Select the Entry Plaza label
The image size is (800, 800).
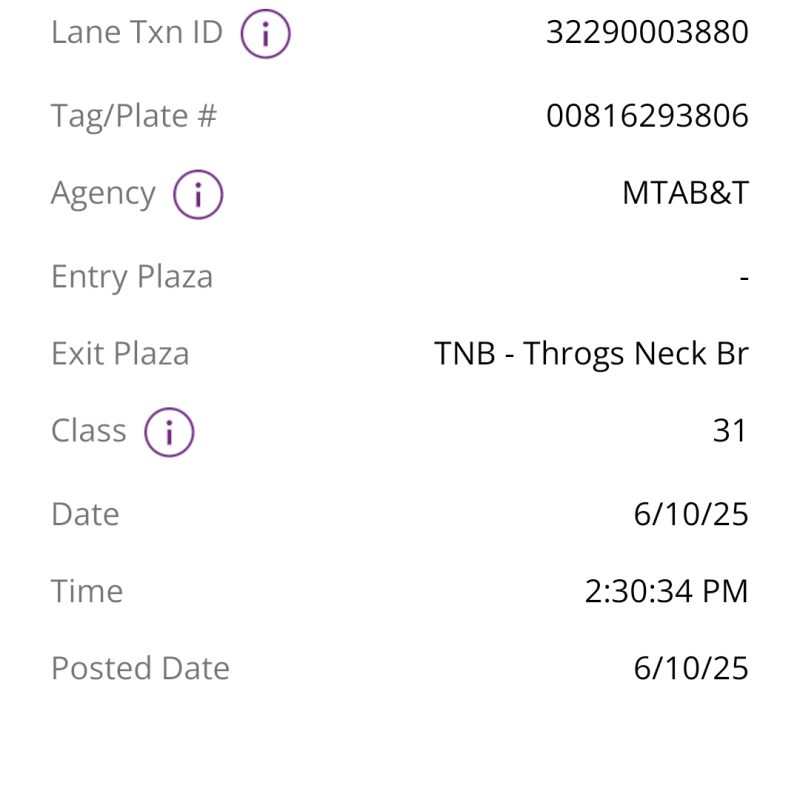coord(132,278)
